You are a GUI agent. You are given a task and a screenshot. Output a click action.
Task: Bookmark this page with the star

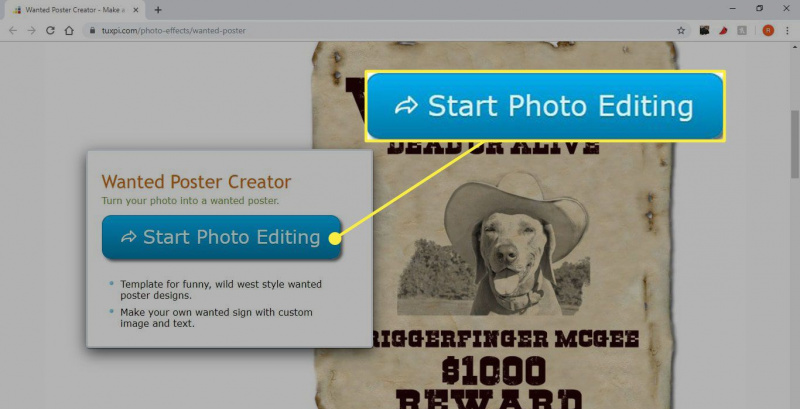point(681,31)
